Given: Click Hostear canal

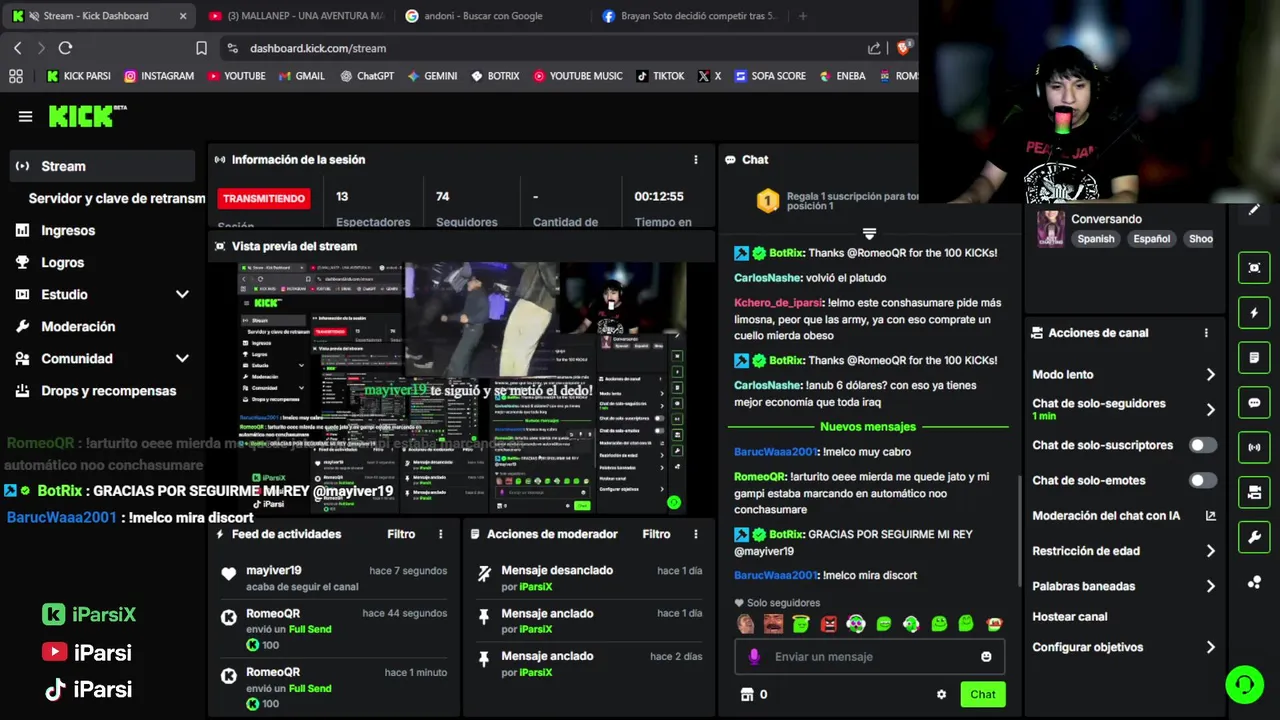Looking at the screenshot, I should pyautogui.click(x=1069, y=617).
